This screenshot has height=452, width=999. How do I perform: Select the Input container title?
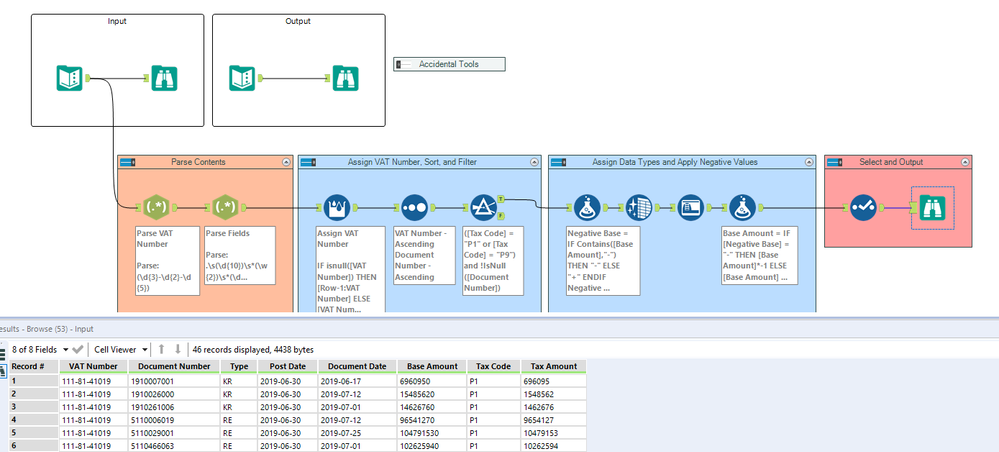(117, 21)
